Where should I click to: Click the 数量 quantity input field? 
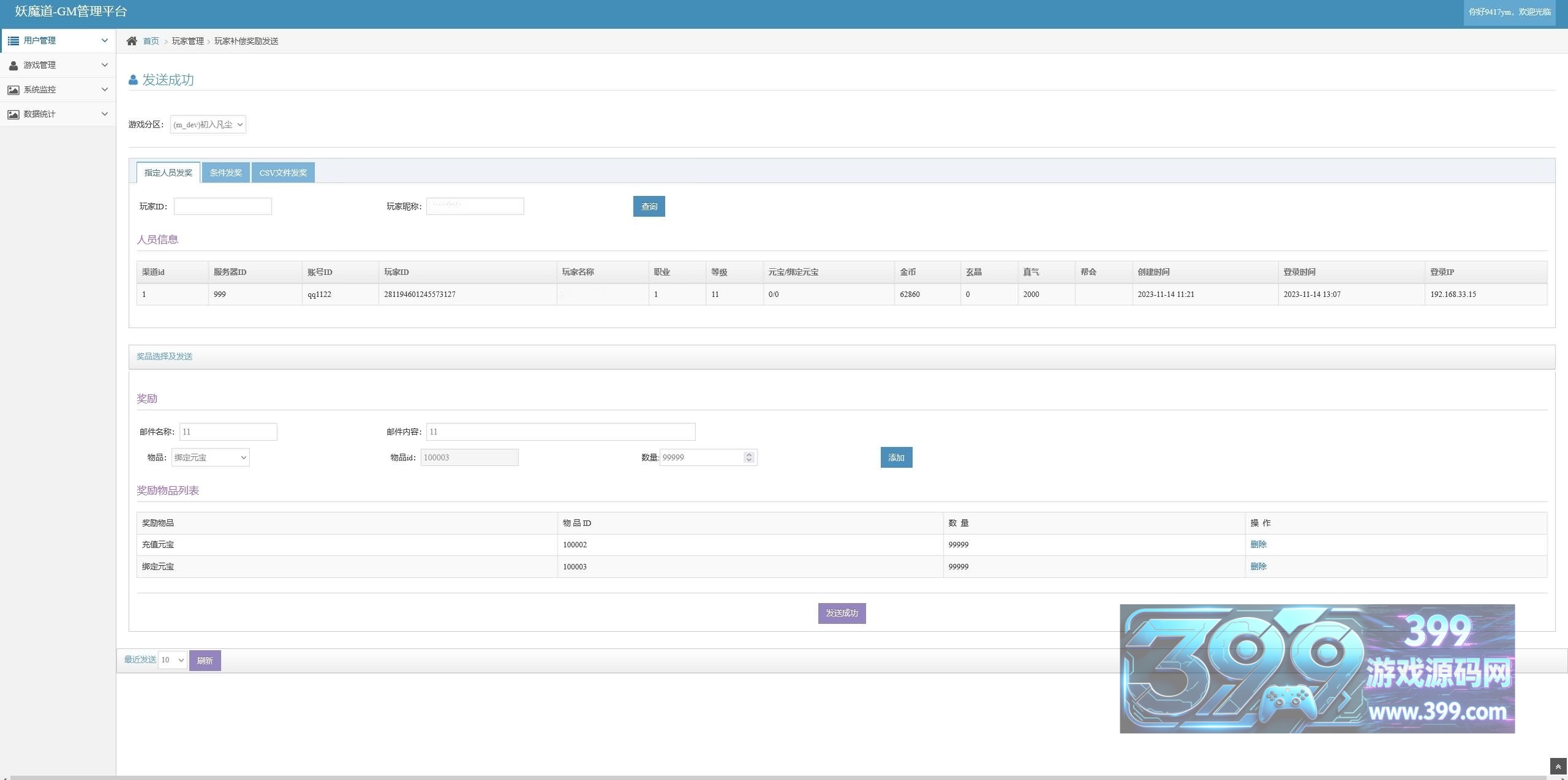click(x=709, y=457)
